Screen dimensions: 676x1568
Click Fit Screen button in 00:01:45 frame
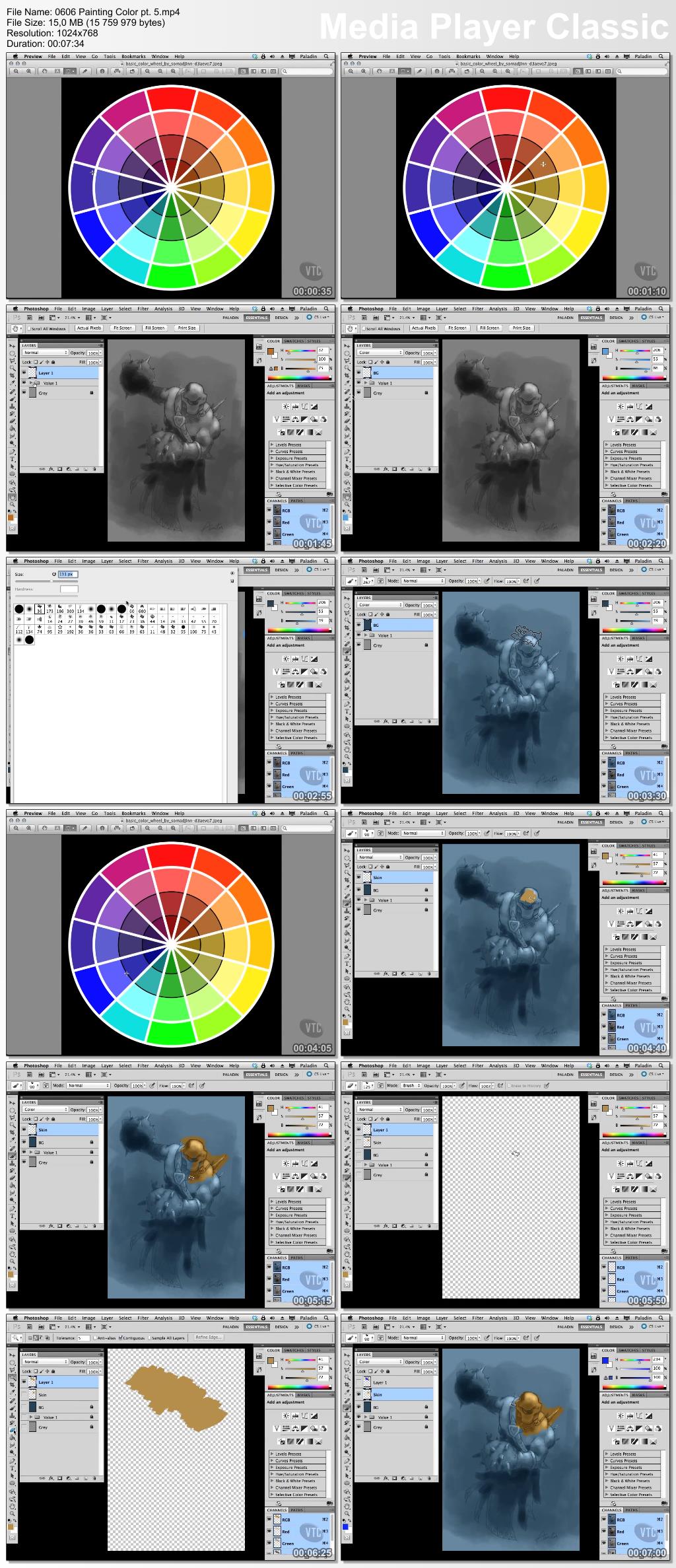pyautogui.click(x=122, y=328)
